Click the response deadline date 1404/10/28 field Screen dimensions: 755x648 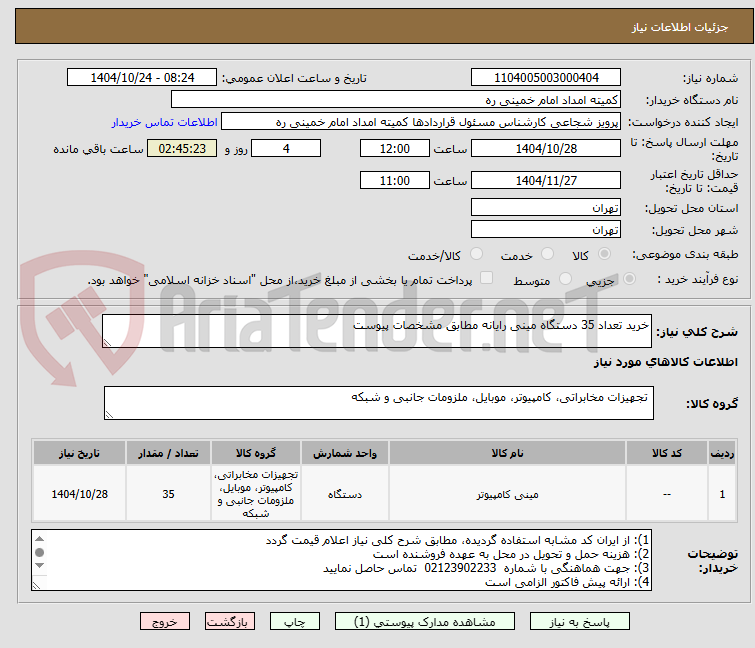click(546, 148)
